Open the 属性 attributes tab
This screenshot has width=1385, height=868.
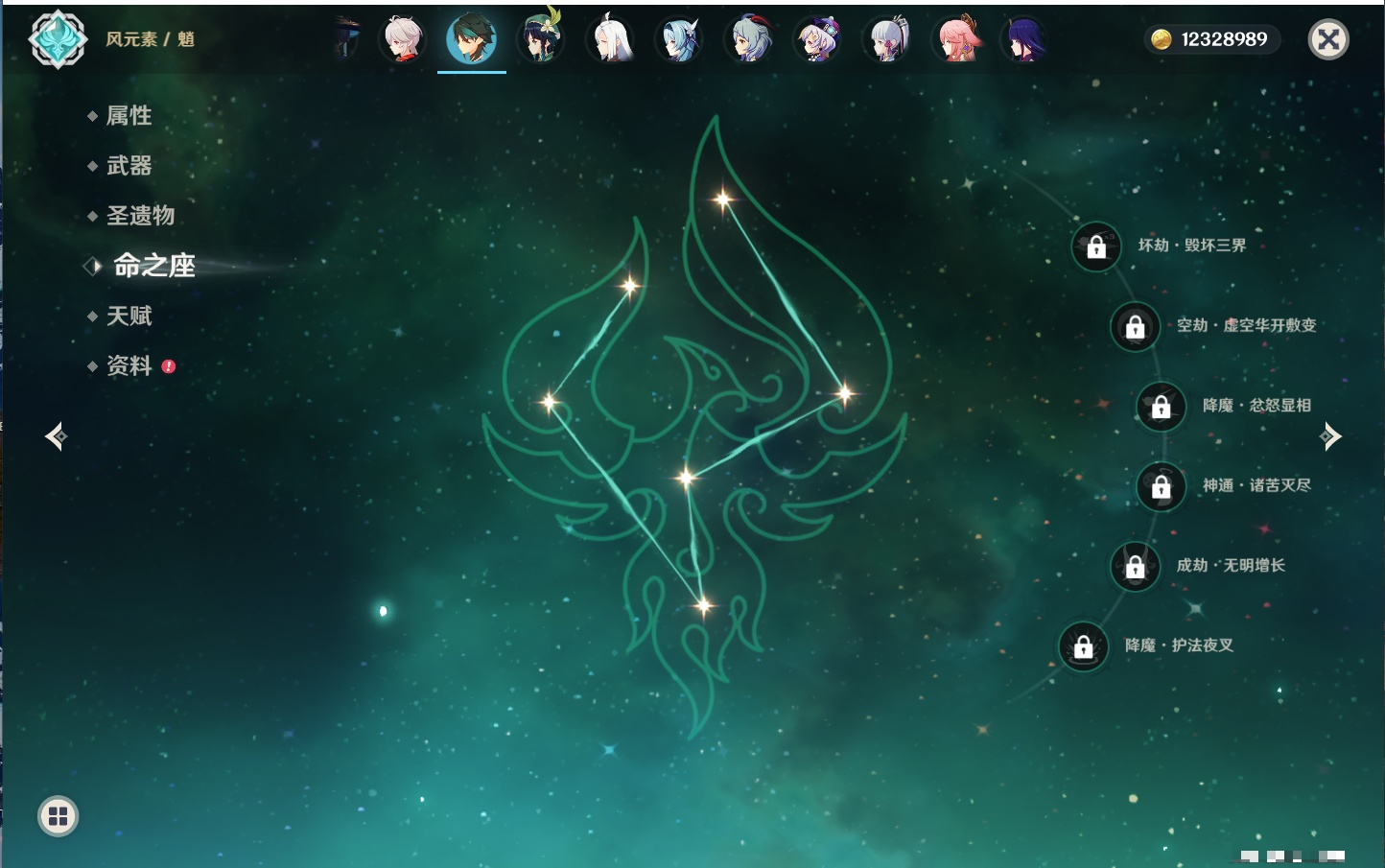(x=129, y=116)
